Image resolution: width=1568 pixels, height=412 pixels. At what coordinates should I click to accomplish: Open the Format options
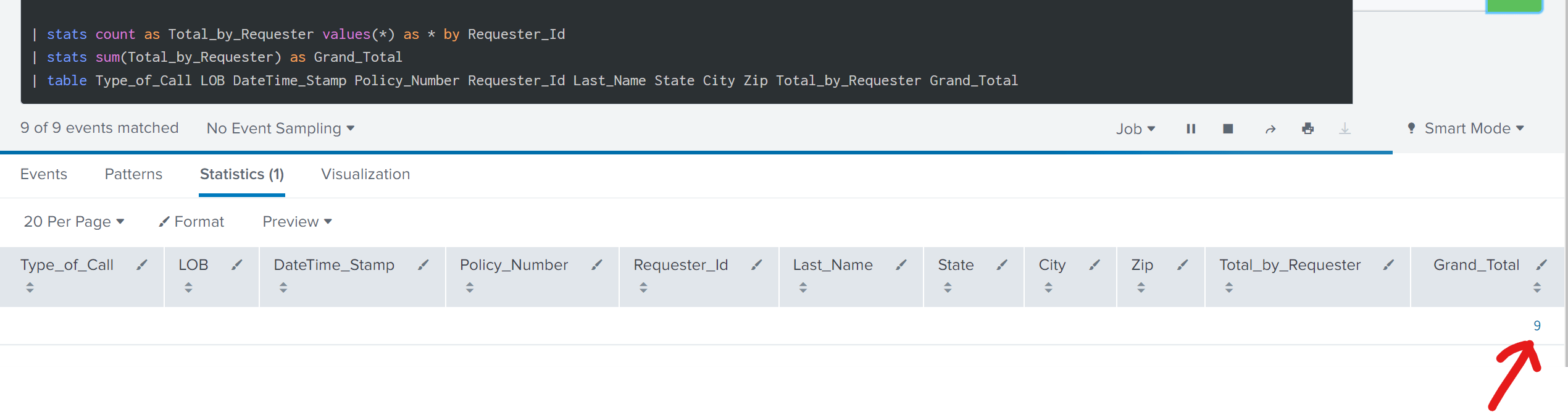pos(191,222)
